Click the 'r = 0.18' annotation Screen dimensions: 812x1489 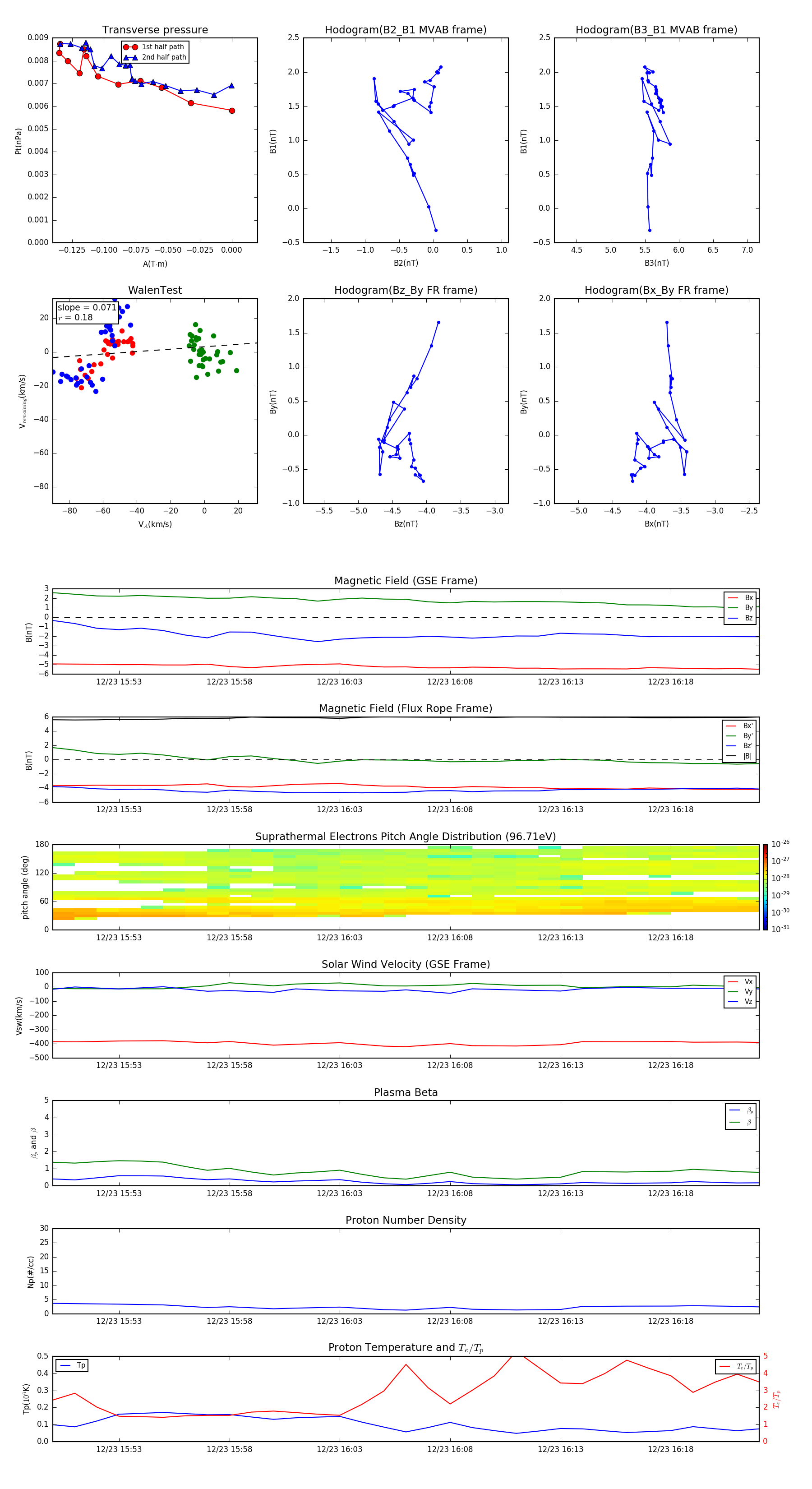pyautogui.click(x=75, y=317)
